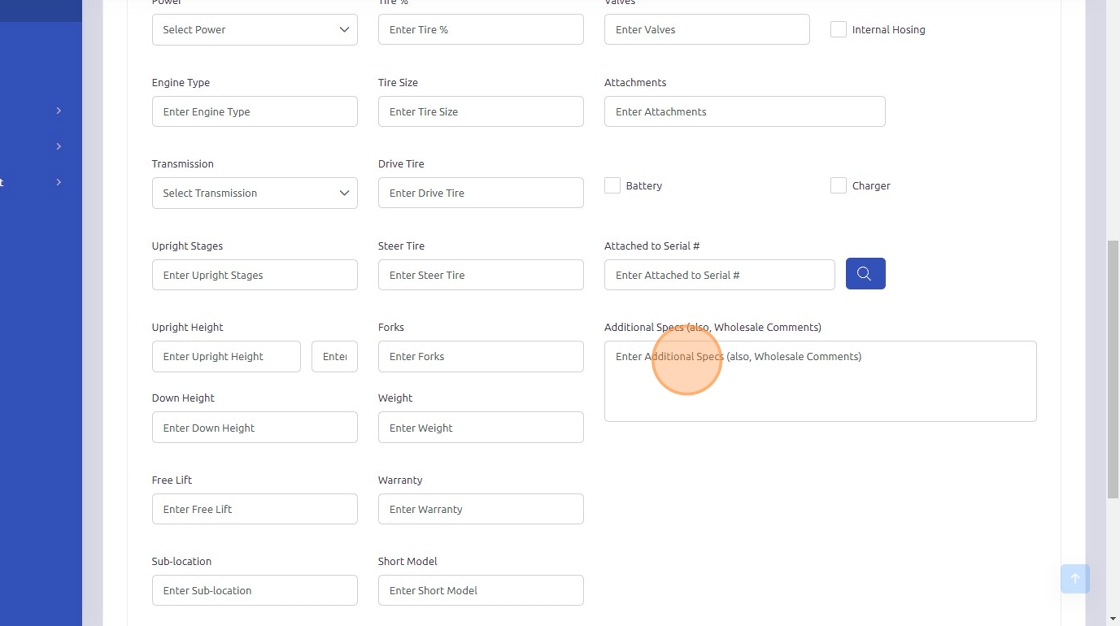Tick the Charger checkbox
The width and height of the screenshot is (1120, 626).
[838, 186]
